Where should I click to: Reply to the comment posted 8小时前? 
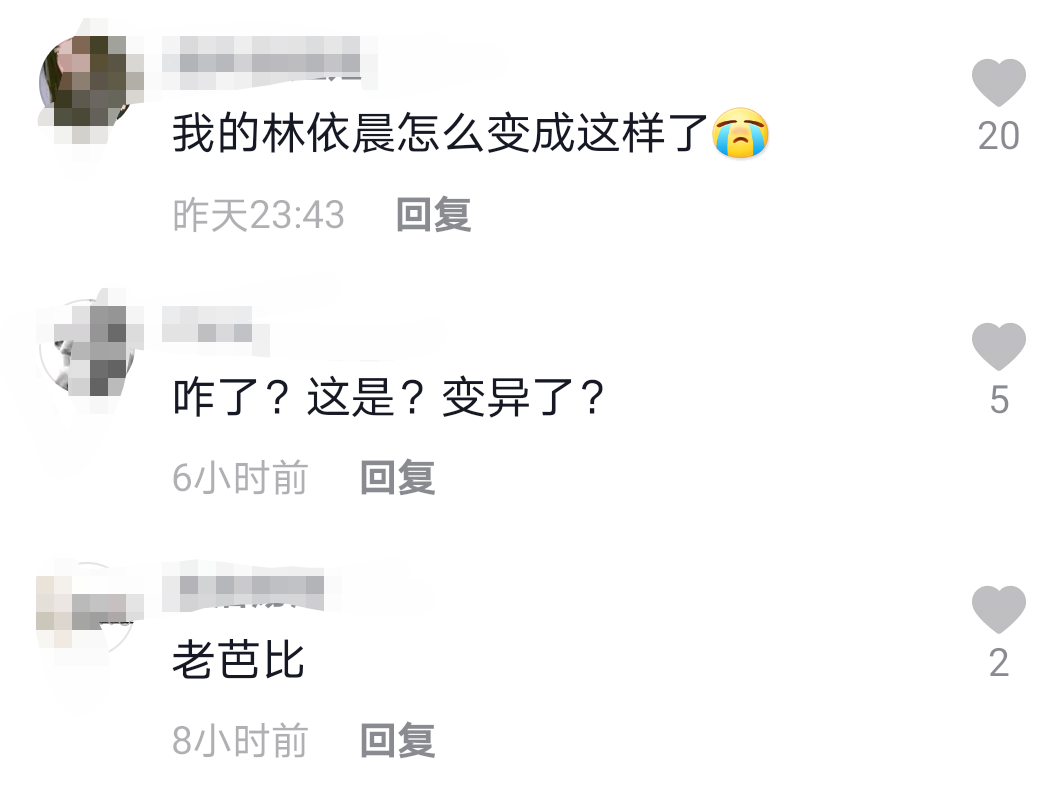click(x=397, y=740)
